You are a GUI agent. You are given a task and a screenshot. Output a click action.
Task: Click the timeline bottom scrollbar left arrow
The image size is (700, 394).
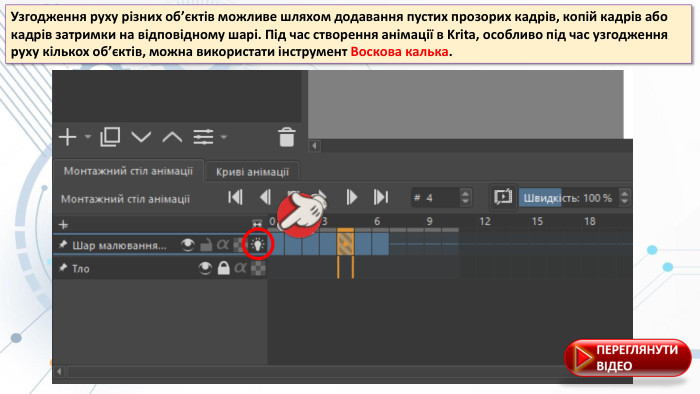coord(59,371)
